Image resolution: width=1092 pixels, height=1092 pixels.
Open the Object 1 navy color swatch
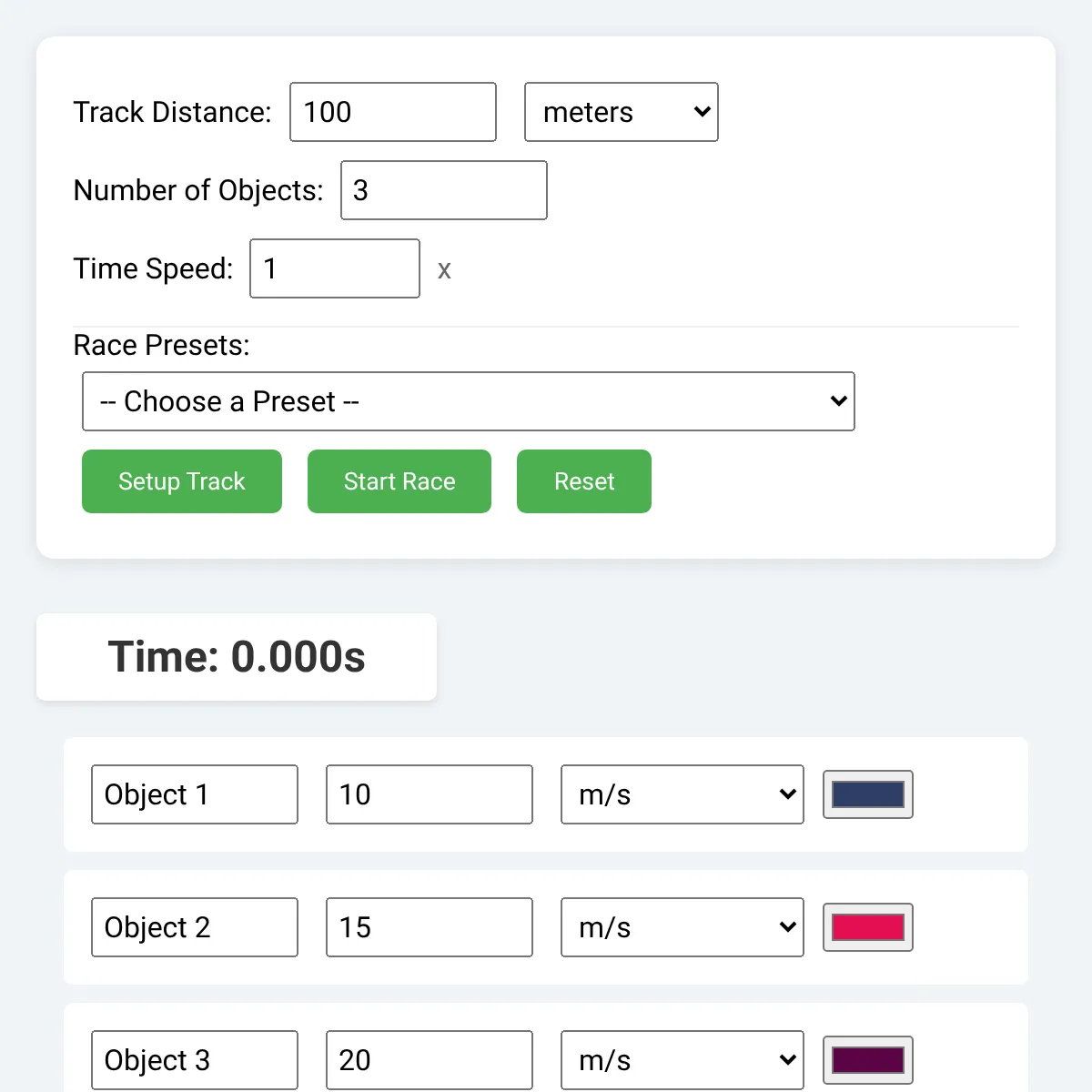click(868, 794)
